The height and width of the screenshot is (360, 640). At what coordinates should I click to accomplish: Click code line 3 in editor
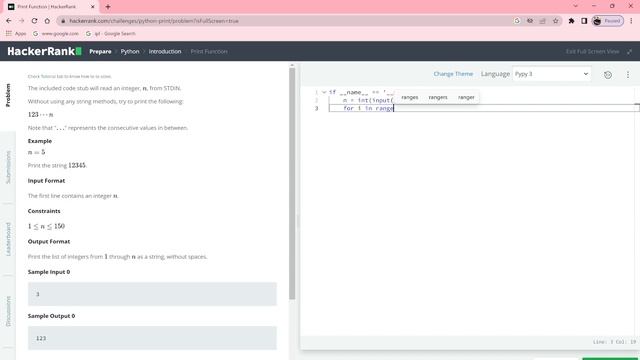point(484,108)
